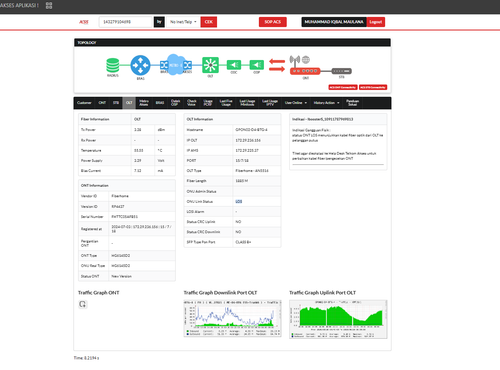Select the Fiber Length row

tap(232, 181)
